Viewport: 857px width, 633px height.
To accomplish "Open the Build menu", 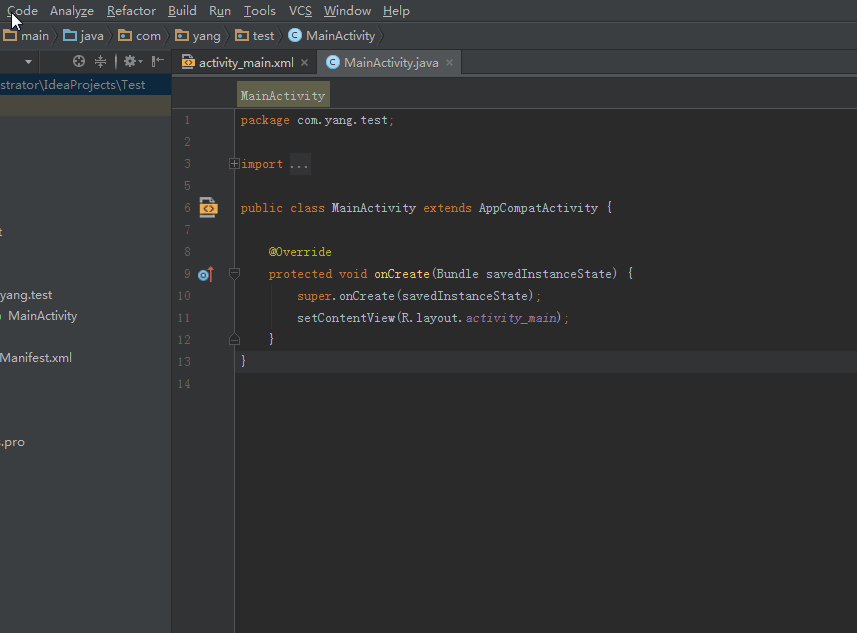I will pyautogui.click(x=181, y=11).
